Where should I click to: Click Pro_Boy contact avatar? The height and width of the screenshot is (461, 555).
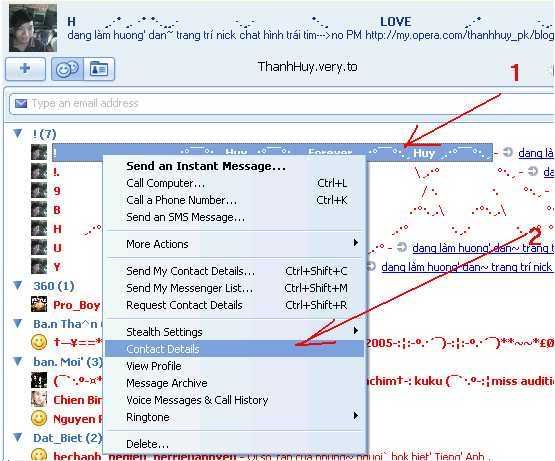(x=39, y=305)
